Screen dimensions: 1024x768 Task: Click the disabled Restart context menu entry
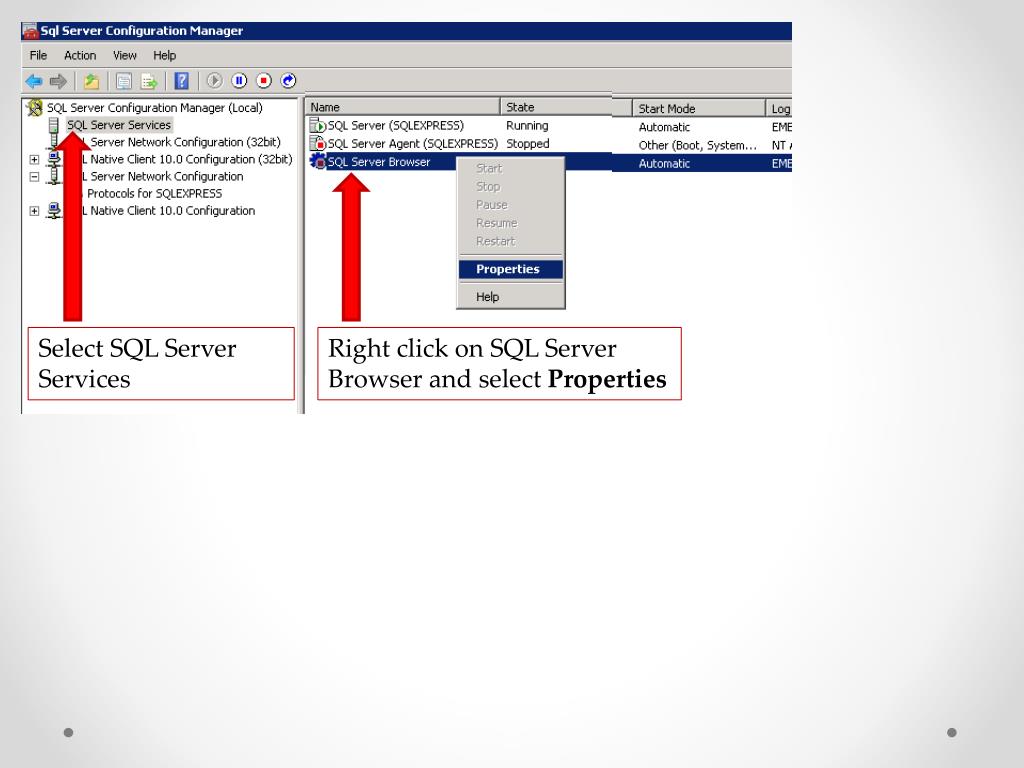coord(511,242)
